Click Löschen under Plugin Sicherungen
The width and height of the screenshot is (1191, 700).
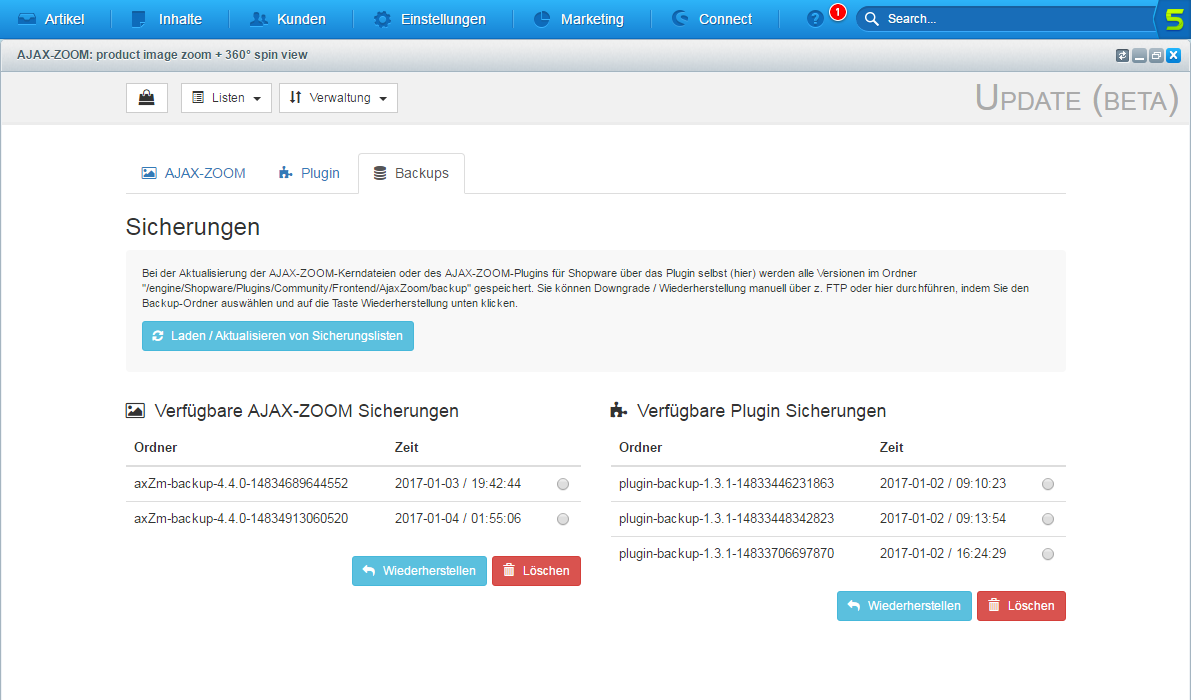pos(1021,606)
